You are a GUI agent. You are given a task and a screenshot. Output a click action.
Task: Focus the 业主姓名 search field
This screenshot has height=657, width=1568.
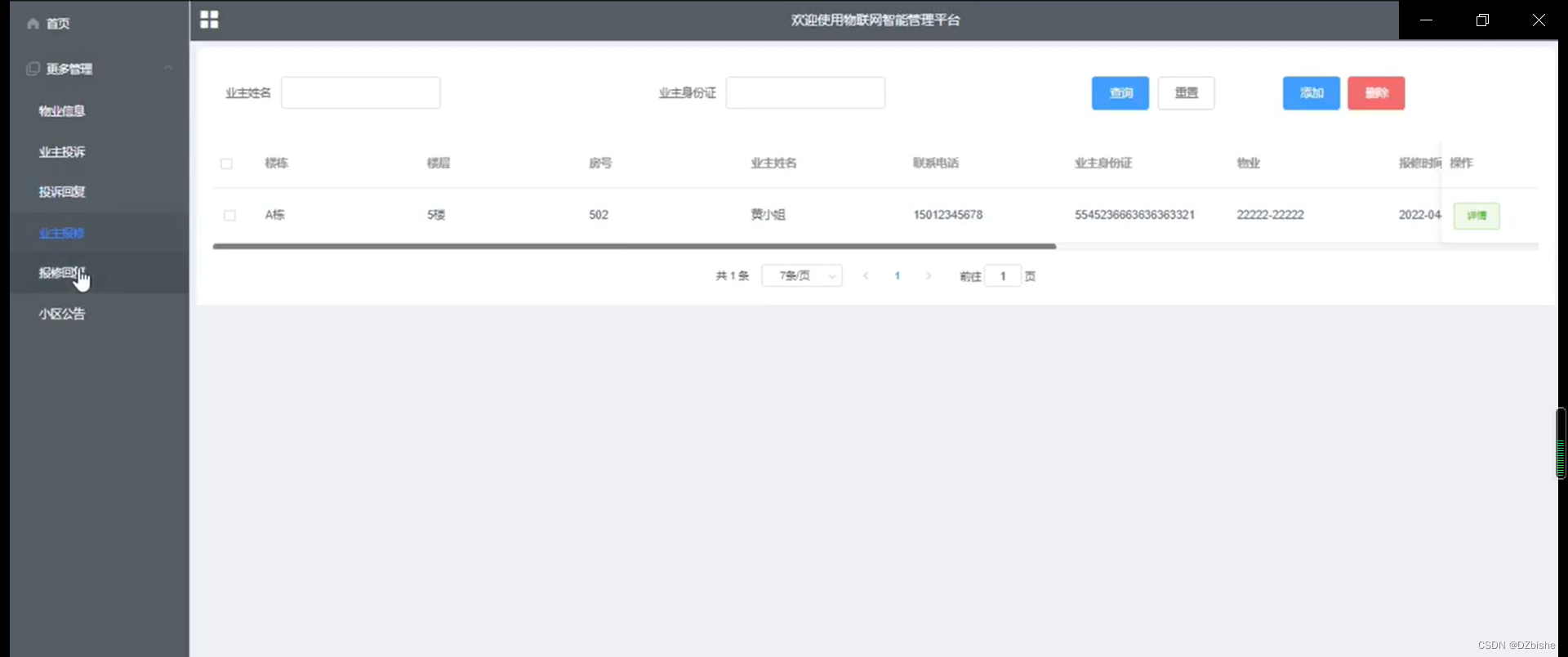click(x=361, y=92)
